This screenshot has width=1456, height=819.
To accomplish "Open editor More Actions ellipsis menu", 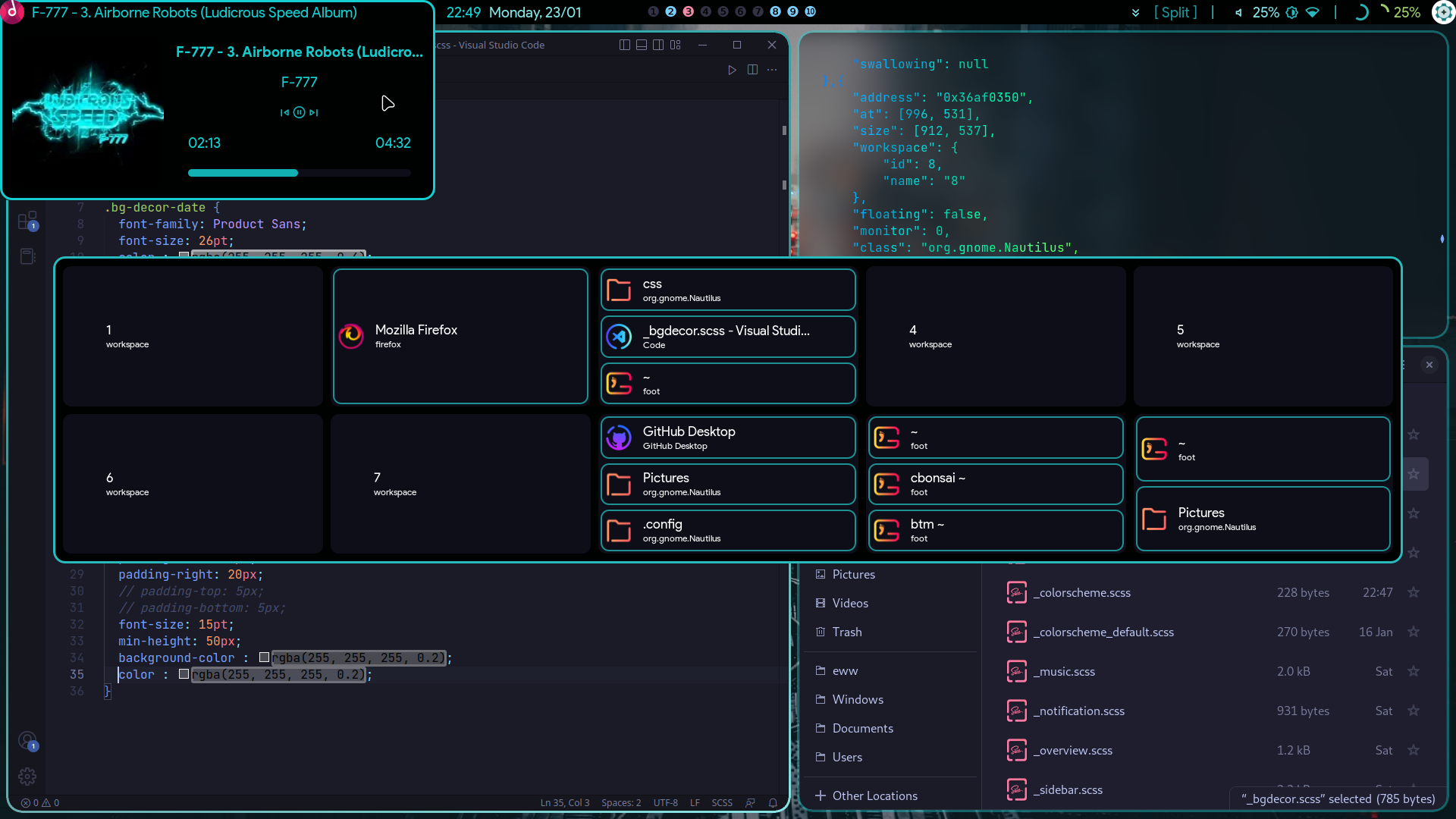I will (x=772, y=70).
